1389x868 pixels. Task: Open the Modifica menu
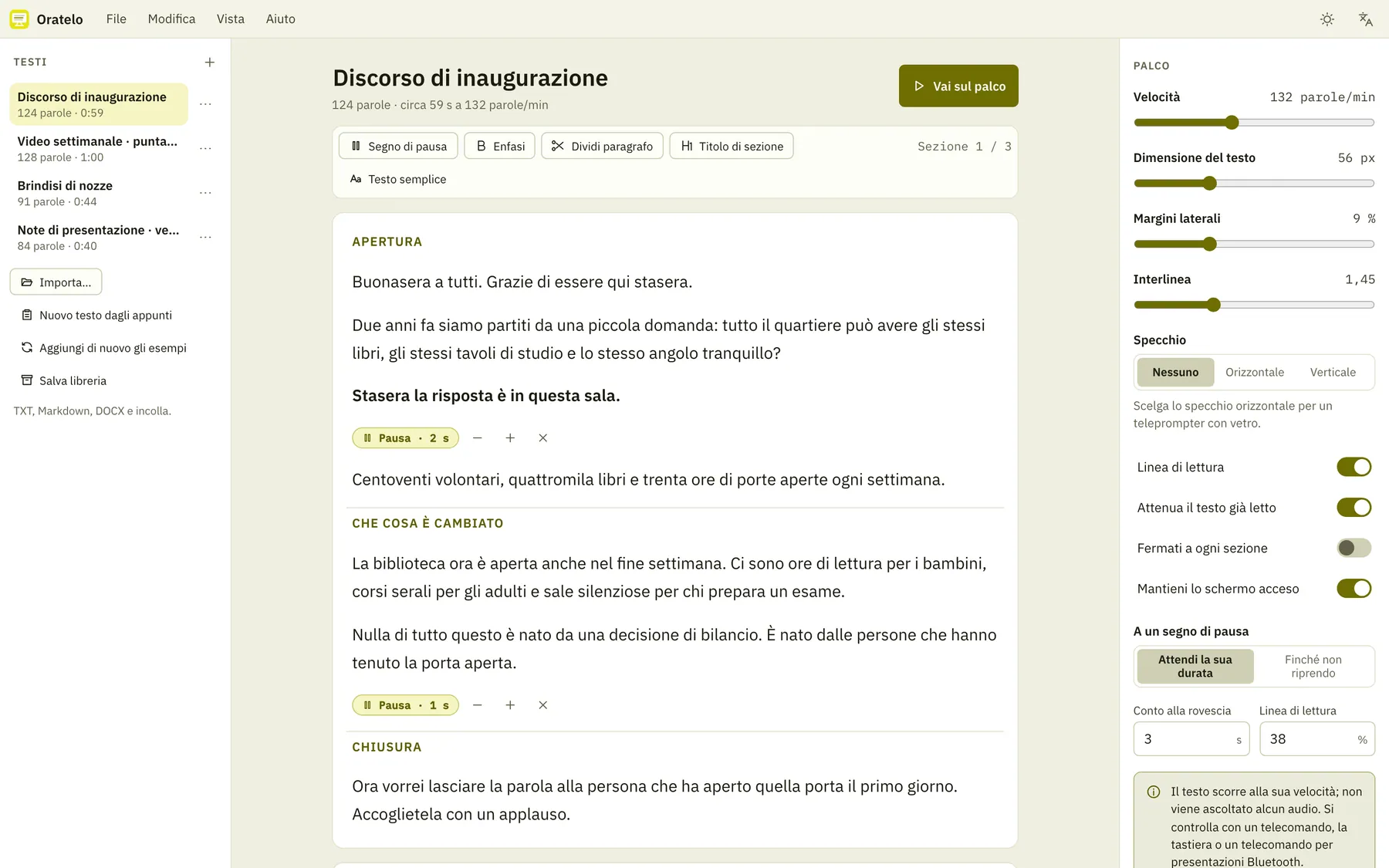point(171,19)
